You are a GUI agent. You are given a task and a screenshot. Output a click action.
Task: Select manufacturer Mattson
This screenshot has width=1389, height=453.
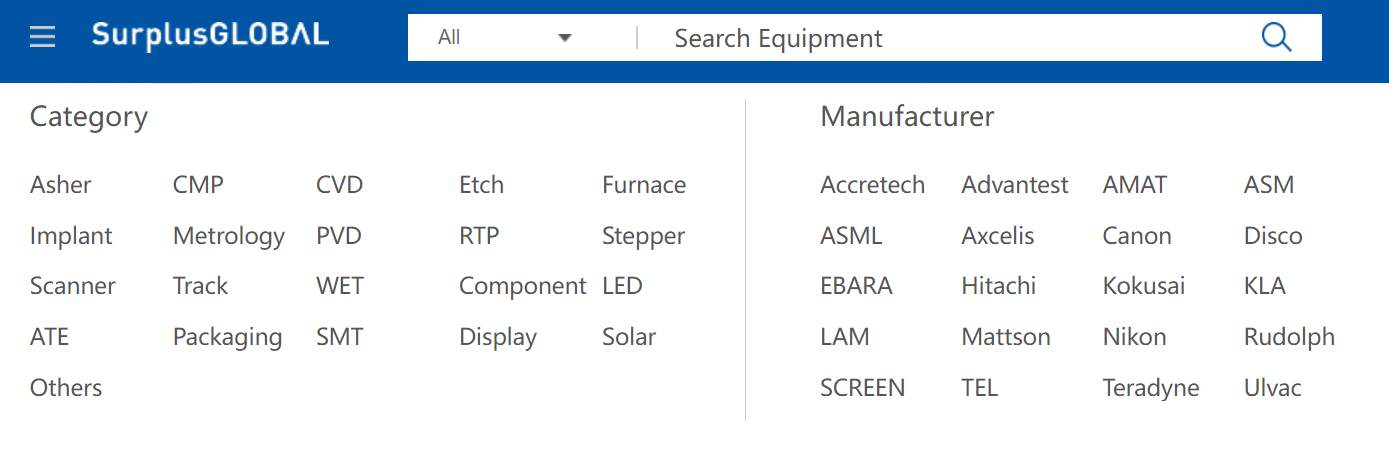[1006, 337]
